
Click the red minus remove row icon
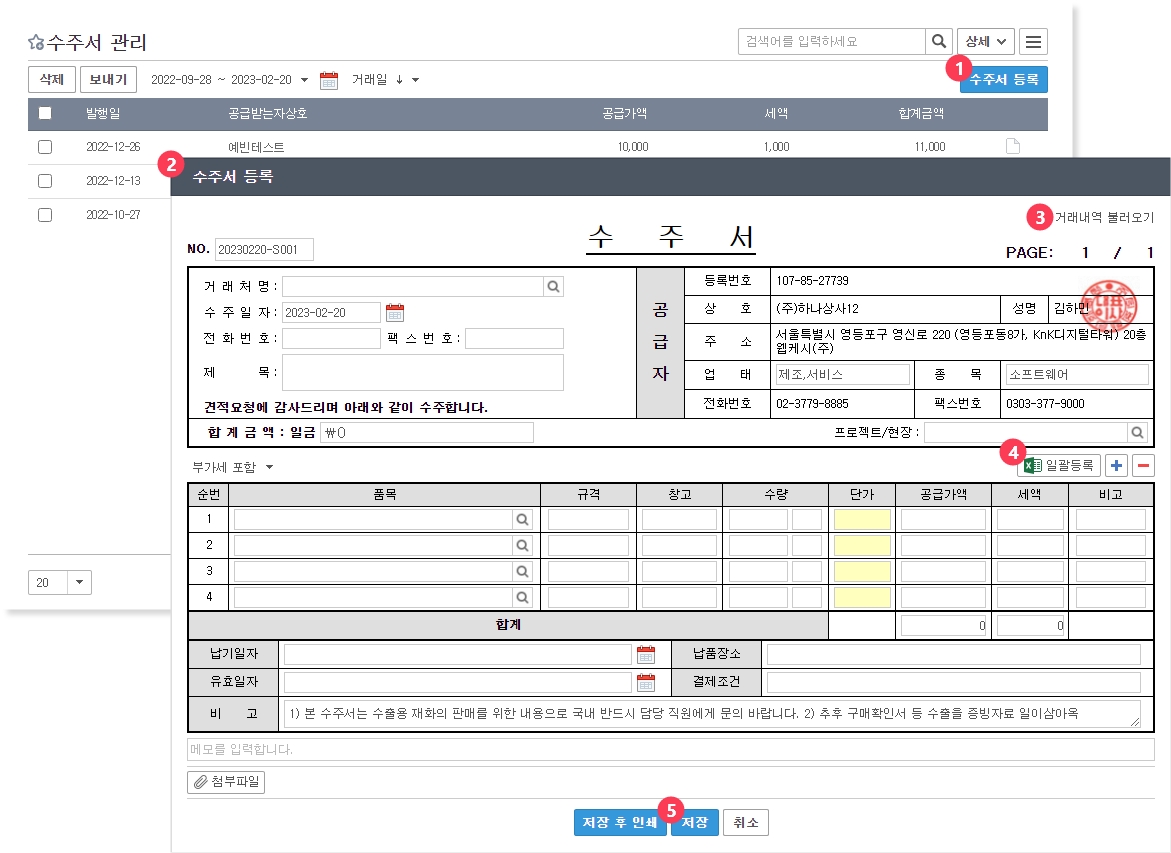pos(1143,466)
